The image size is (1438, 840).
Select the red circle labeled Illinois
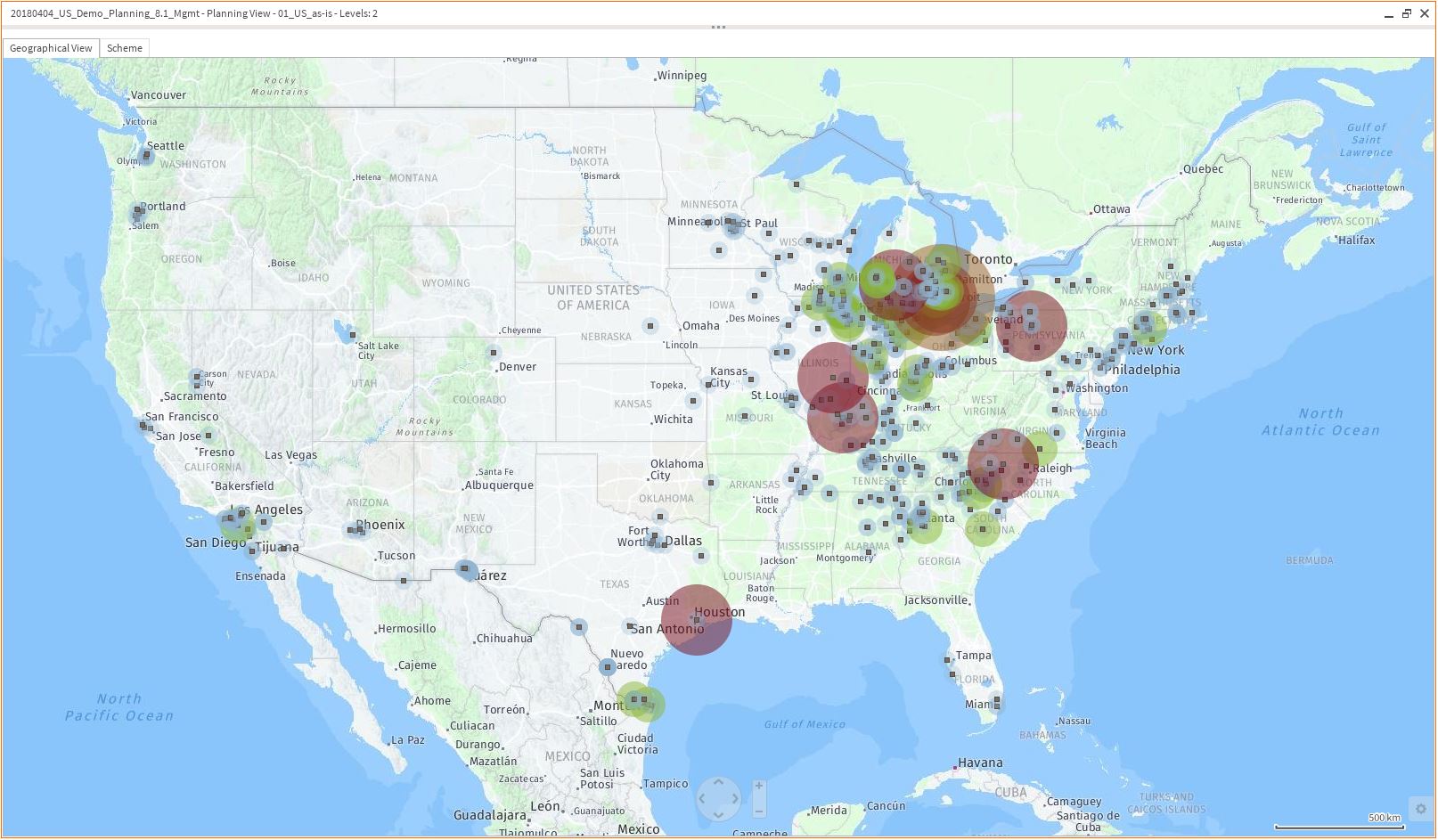832,377
